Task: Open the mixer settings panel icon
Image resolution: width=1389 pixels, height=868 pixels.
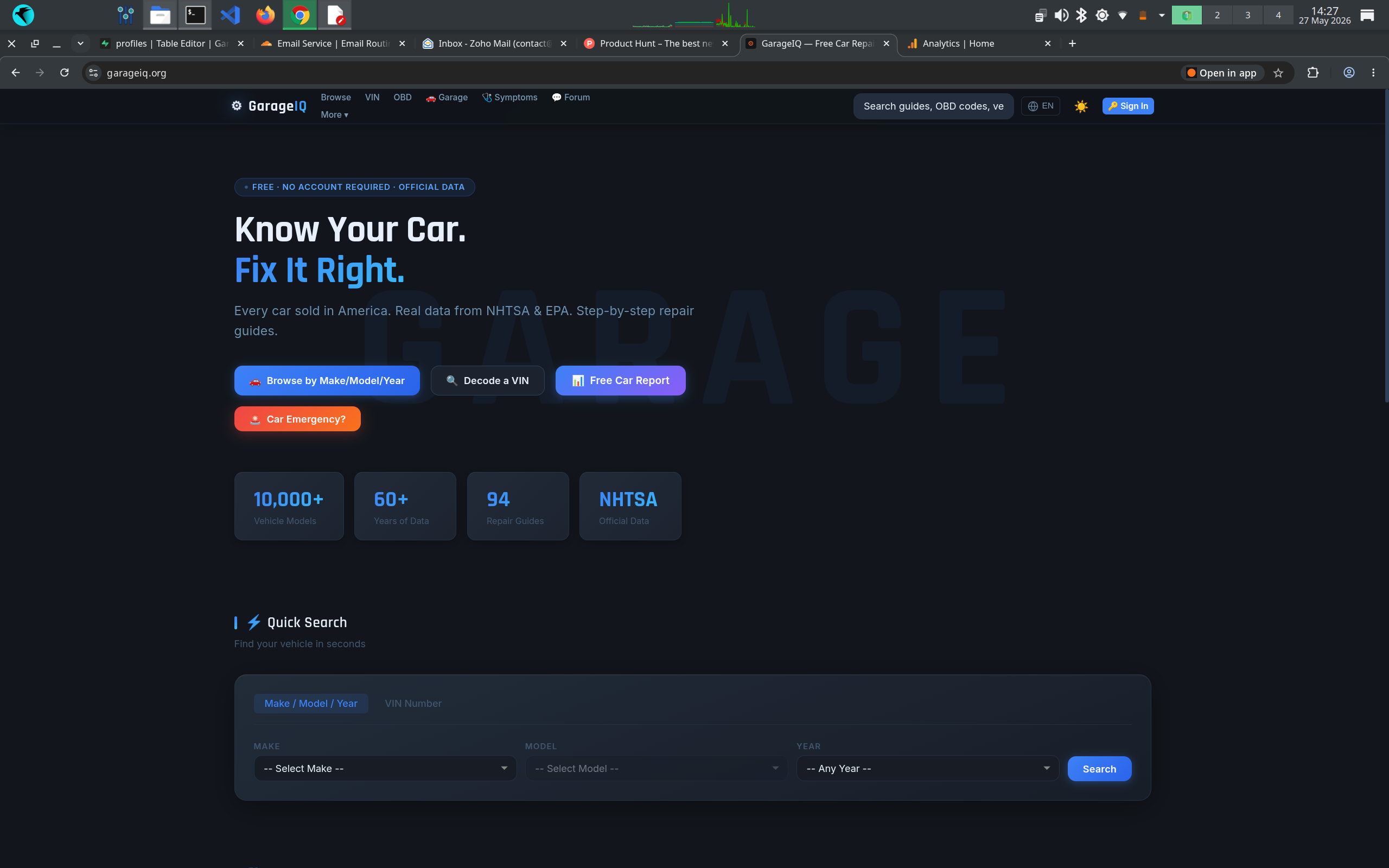Action: pyautogui.click(x=125, y=15)
